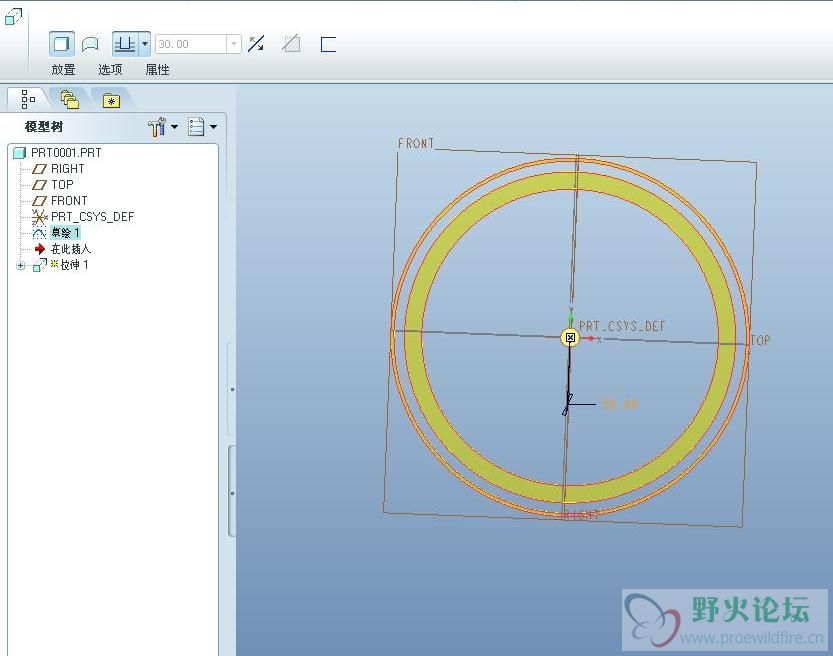
Task: Click the upper sash handle of panel divider
Action: click(232, 389)
